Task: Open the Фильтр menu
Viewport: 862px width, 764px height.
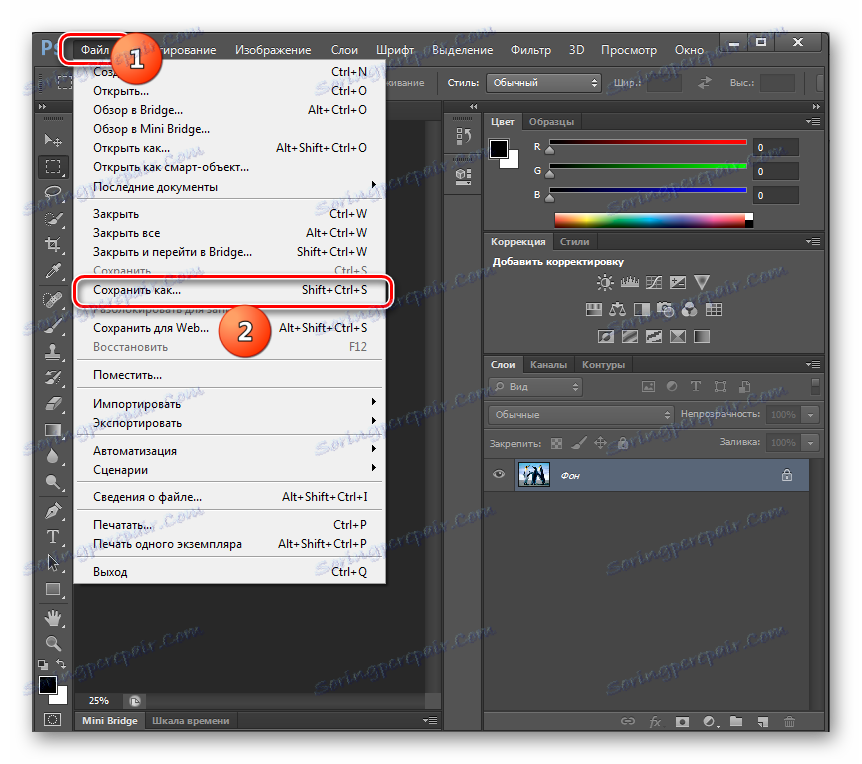Action: tap(531, 50)
